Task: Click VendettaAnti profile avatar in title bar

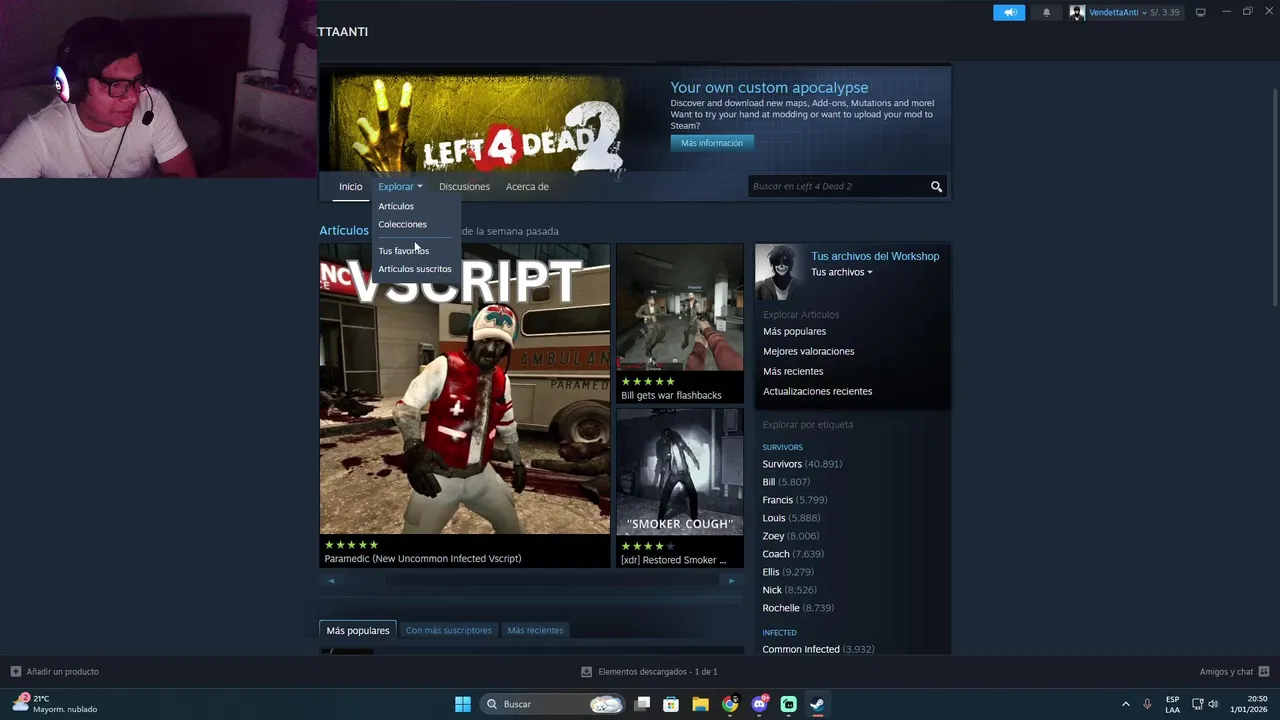Action: tap(1077, 12)
